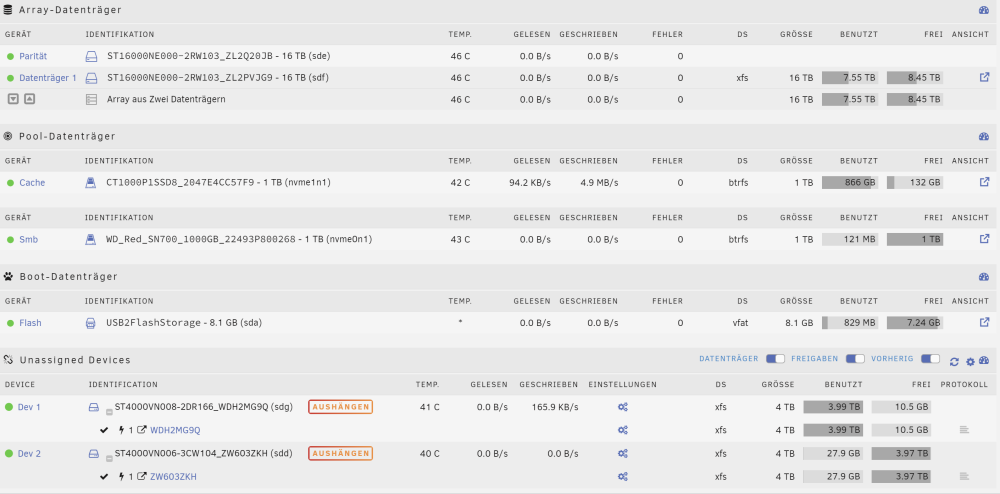The image size is (1000, 494).
Task: View protocol log for ZW603ZKH partition
Action: point(964,476)
